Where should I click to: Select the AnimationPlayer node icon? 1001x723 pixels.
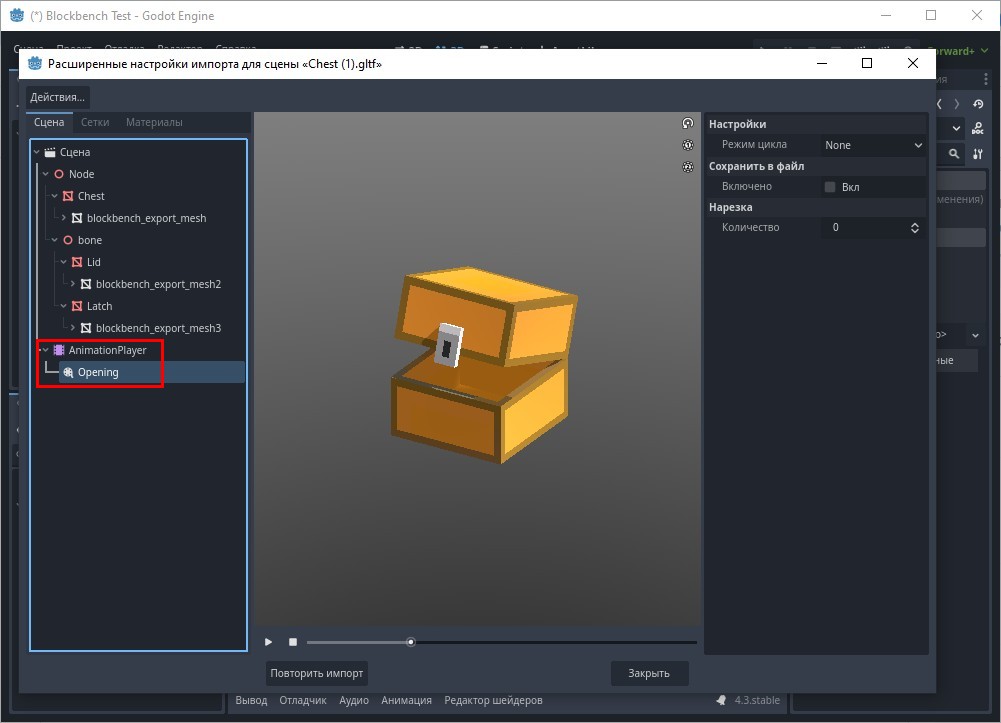coord(59,350)
